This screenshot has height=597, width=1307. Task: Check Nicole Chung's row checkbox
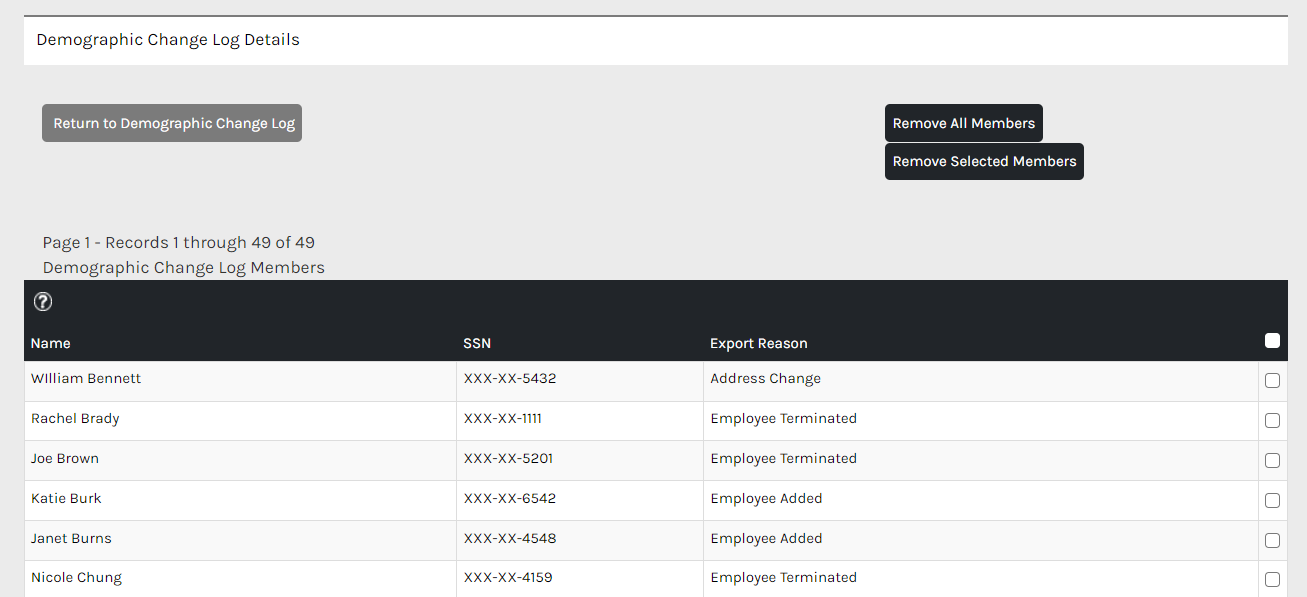coord(1272,579)
